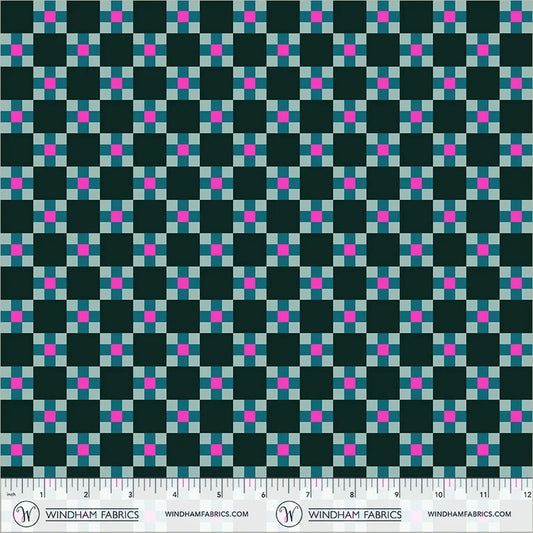Click the number 9 on the ruler
533x533 pixels.
coord(396,495)
